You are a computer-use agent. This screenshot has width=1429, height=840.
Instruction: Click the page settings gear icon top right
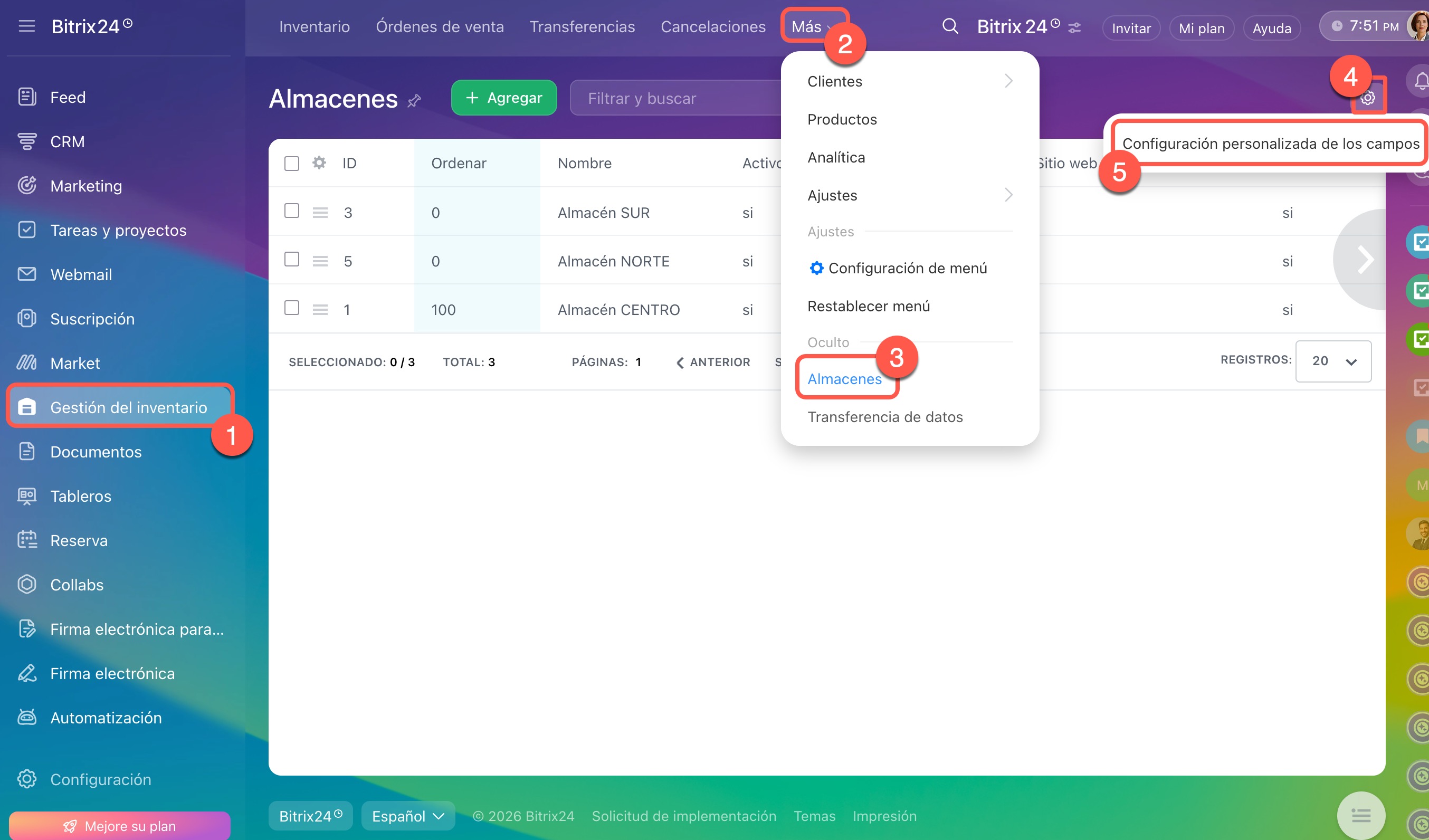coord(1368,98)
